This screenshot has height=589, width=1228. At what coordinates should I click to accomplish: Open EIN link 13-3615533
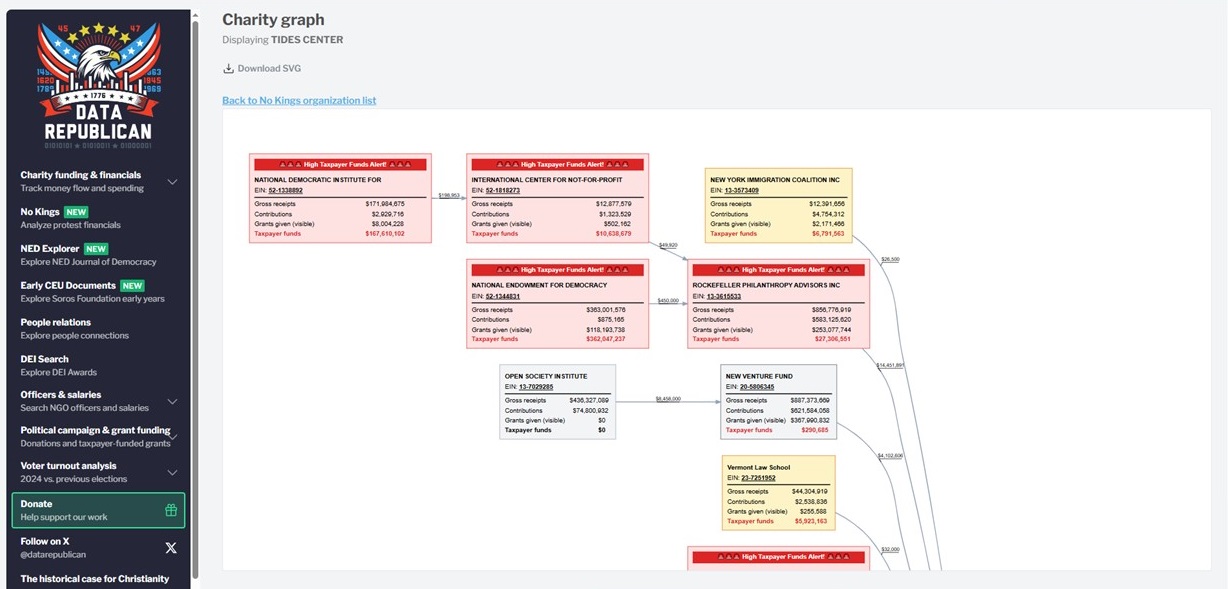click(x=724, y=296)
